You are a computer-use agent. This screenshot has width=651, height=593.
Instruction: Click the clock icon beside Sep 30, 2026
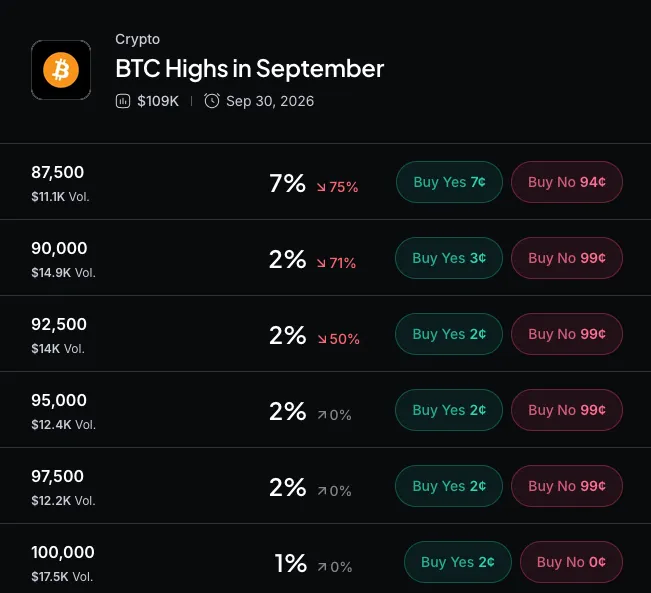point(212,101)
